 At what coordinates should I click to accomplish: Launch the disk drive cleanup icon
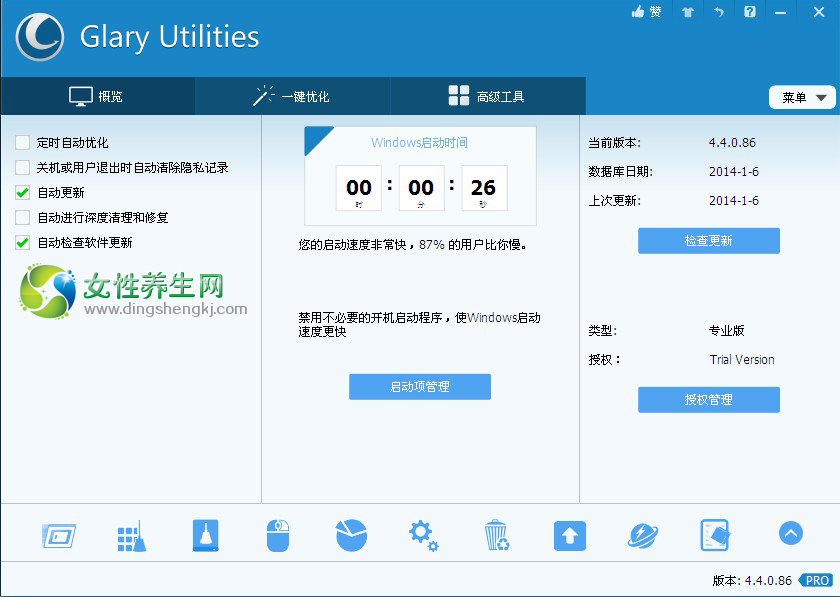(206, 535)
